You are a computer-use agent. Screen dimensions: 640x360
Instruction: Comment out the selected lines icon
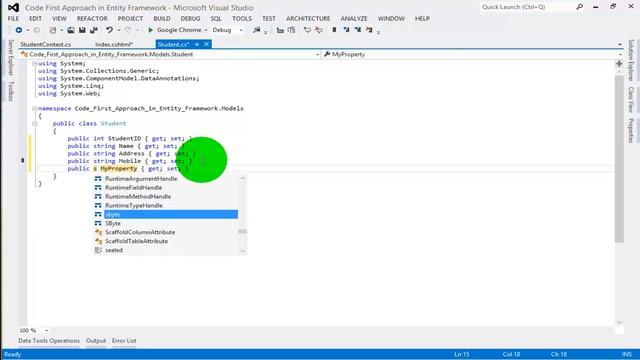pyautogui.click(x=307, y=30)
